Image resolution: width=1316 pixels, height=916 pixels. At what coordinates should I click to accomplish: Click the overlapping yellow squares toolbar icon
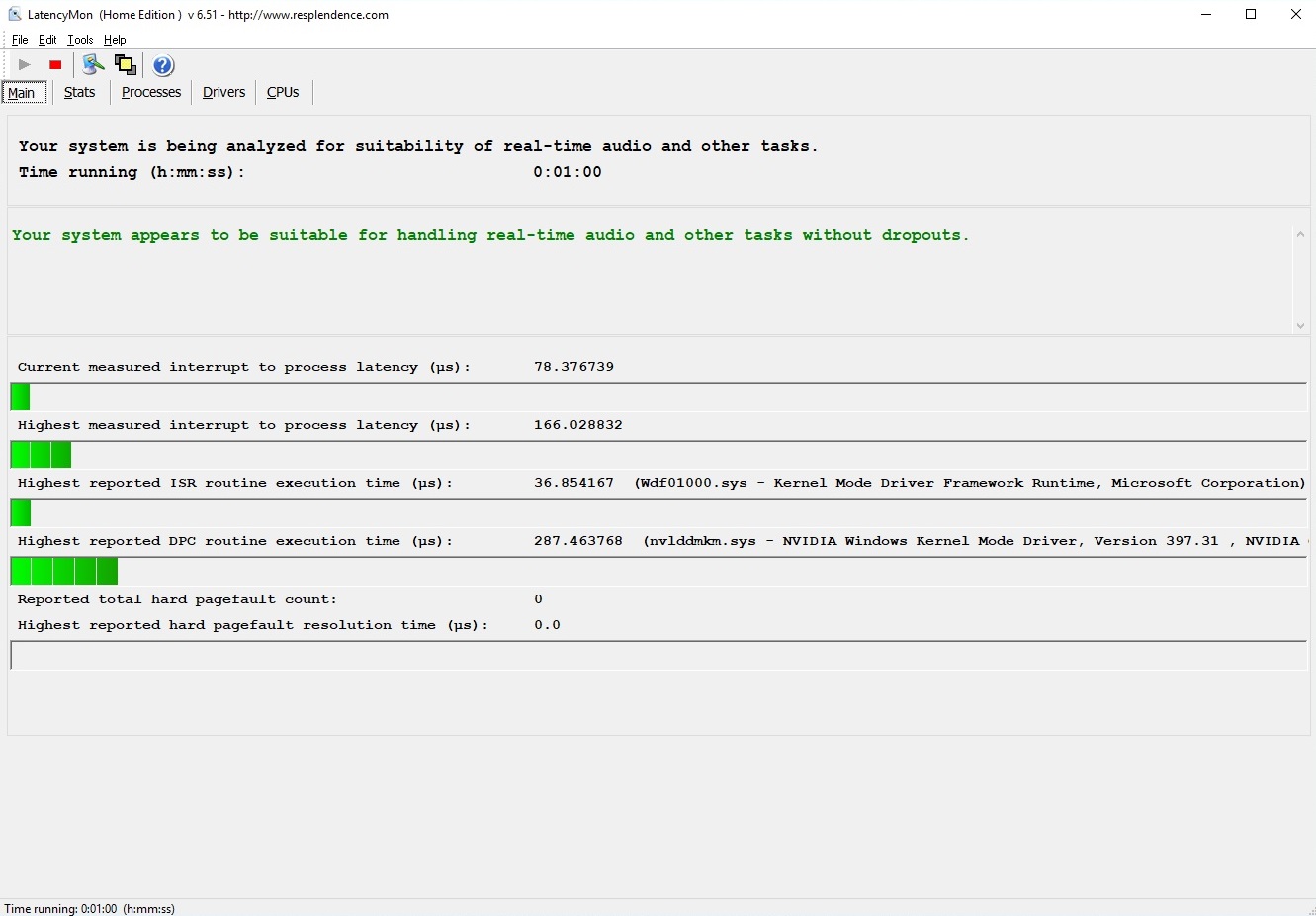click(x=126, y=65)
